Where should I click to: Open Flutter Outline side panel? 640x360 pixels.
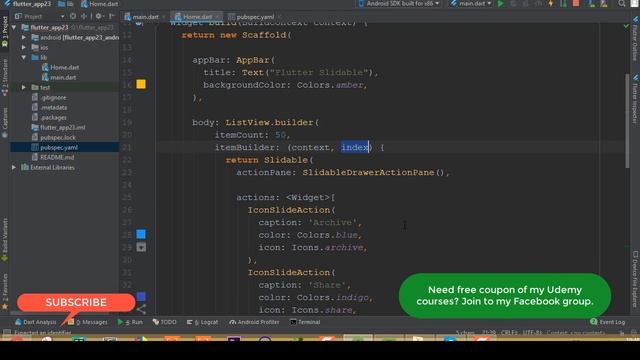(x=636, y=39)
